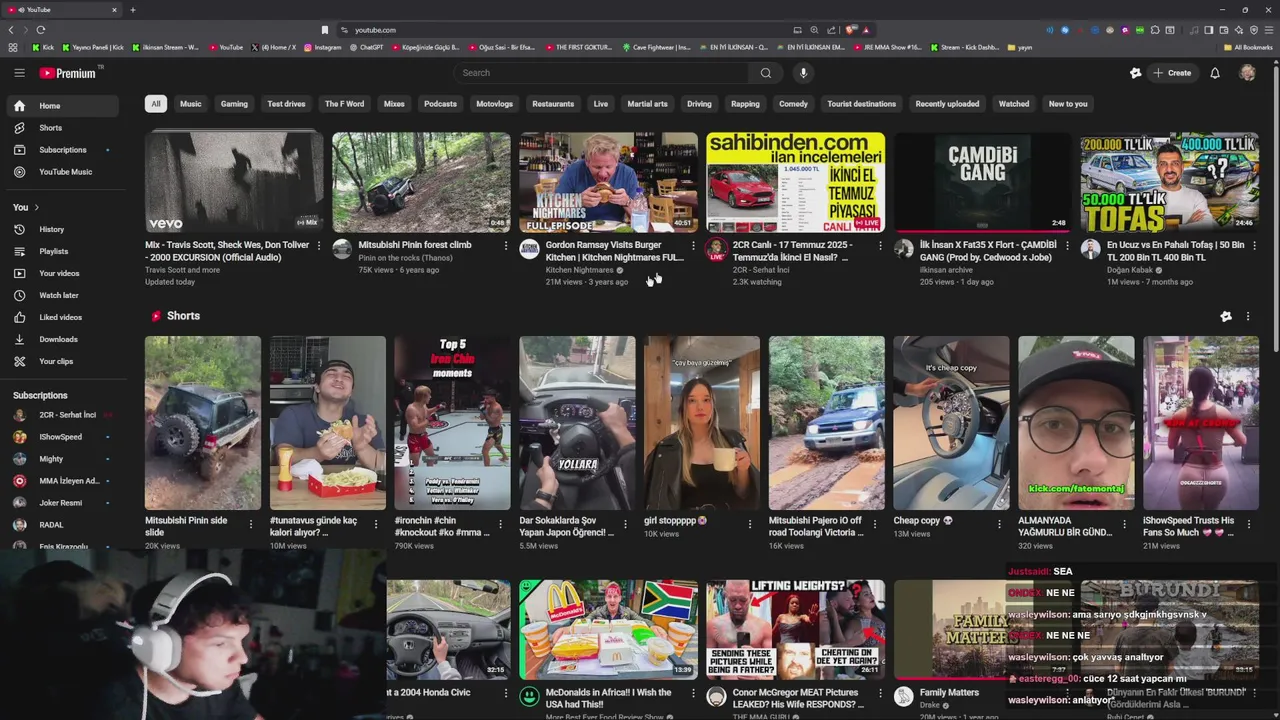Click the Create button
1280x720 pixels.
click(1172, 73)
